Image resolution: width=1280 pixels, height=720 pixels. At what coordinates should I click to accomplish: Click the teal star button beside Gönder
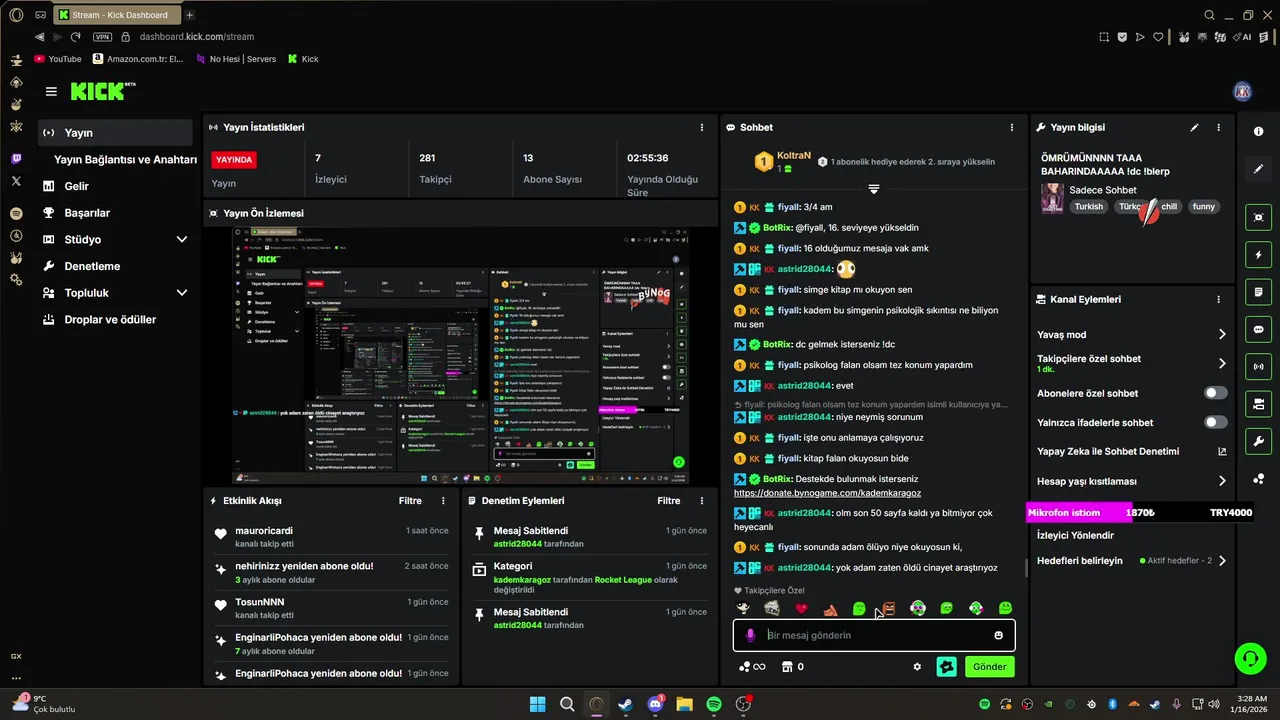point(947,667)
